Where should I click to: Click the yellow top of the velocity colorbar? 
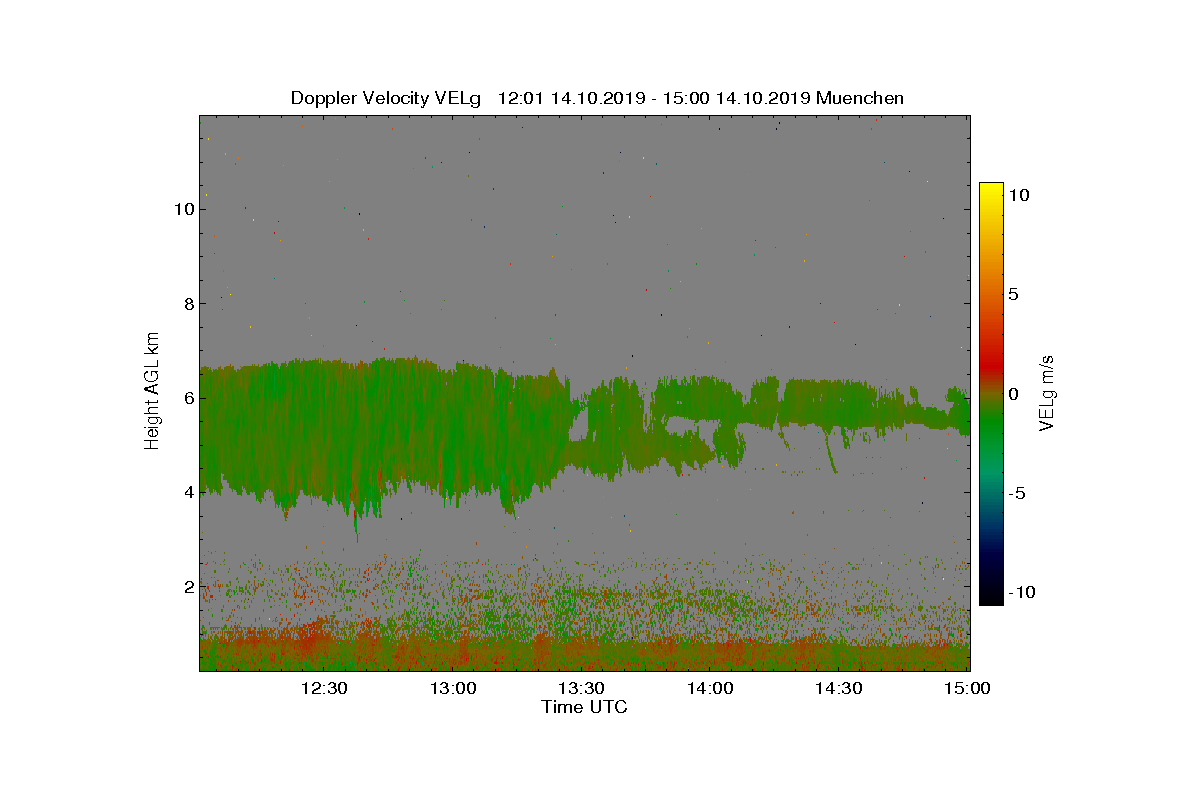click(991, 189)
